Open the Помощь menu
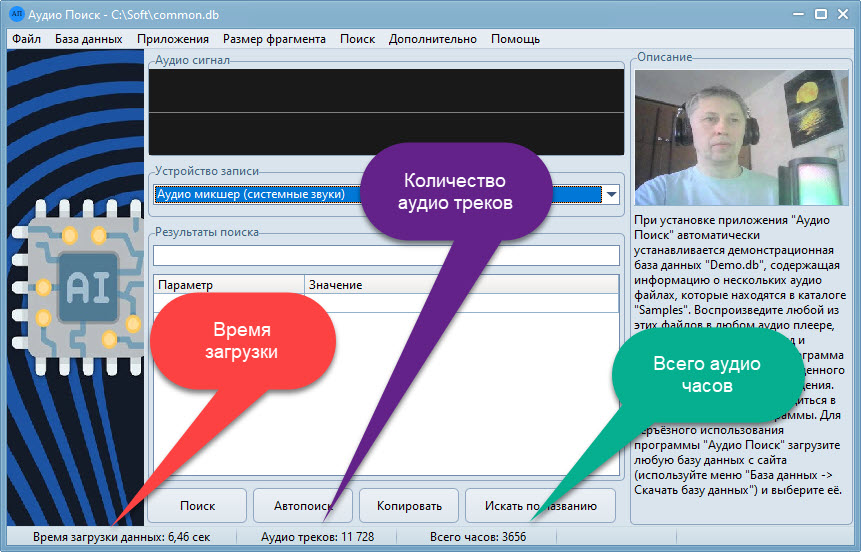The height and width of the screenshot is (552, 861). click(x=515, y=39)
